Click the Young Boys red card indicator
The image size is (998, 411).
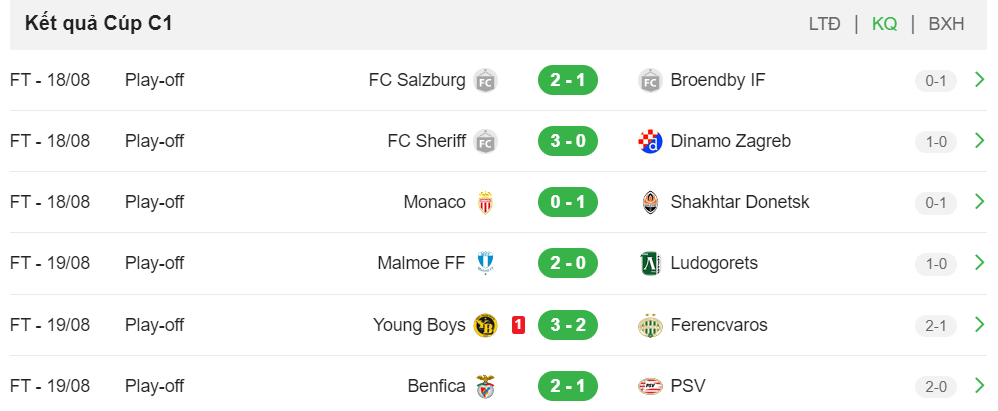point(518,325)
